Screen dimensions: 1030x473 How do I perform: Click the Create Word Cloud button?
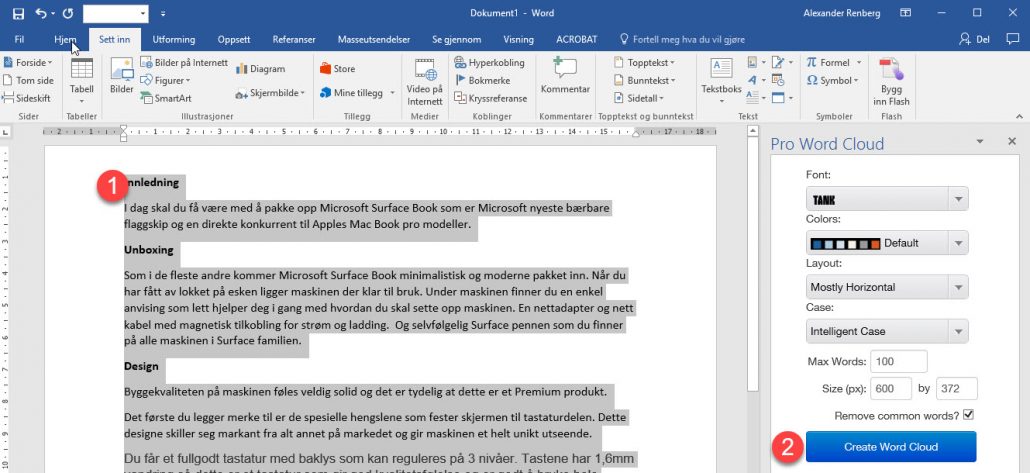890,446
